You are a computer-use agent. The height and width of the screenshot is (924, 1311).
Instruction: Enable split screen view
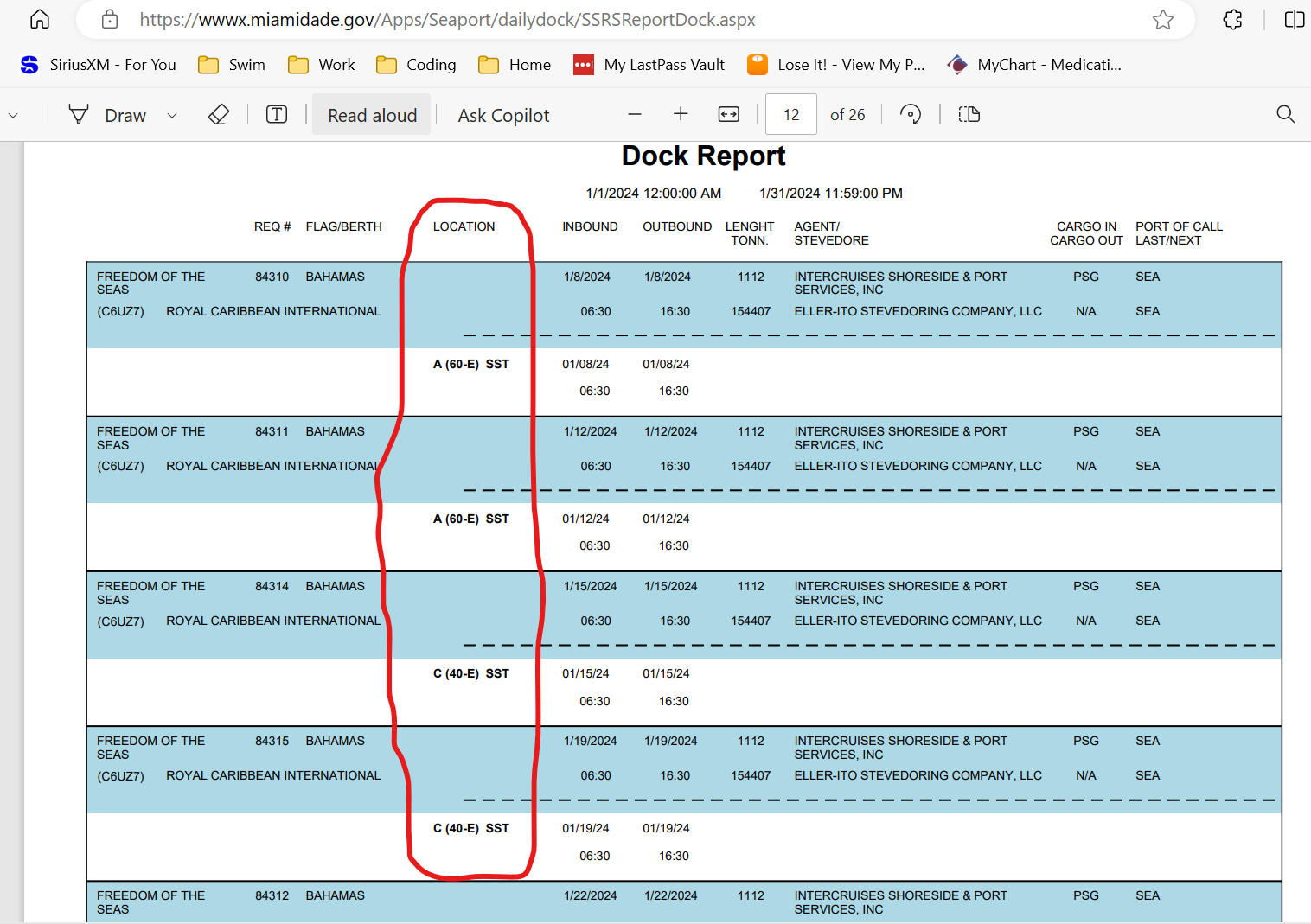1294,19
